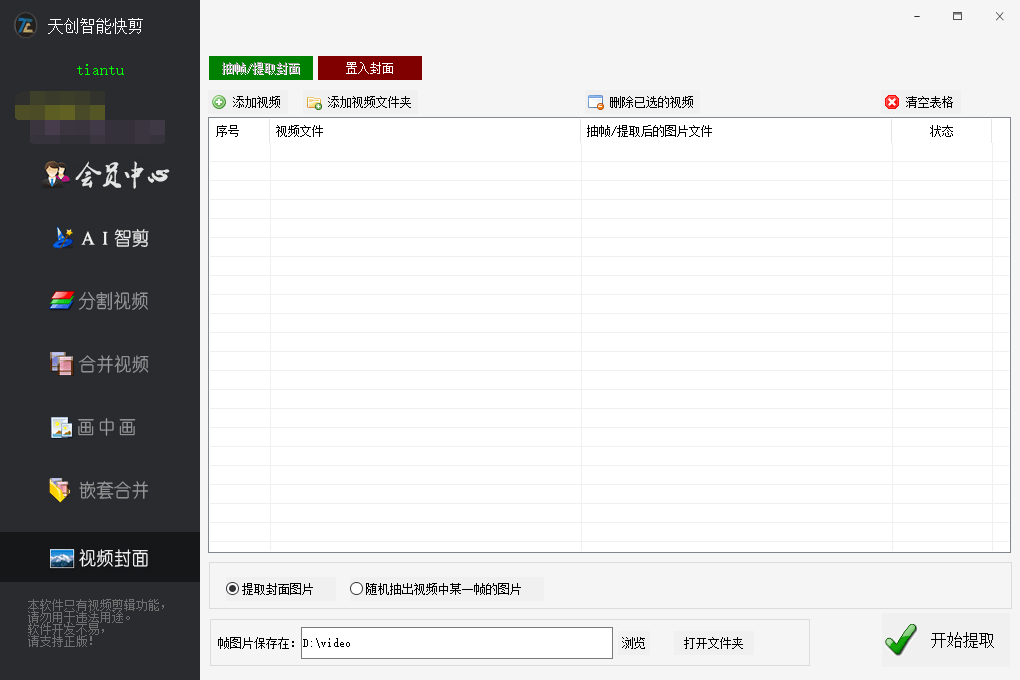
Task: Select the 分割视频 split video icon
Action: [62, 301]
